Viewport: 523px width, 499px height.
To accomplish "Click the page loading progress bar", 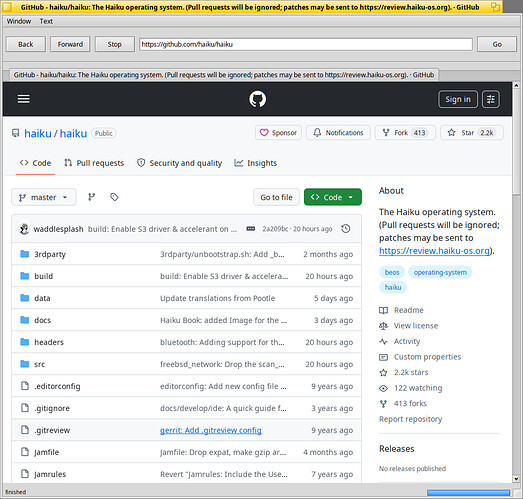I will 469,493.
